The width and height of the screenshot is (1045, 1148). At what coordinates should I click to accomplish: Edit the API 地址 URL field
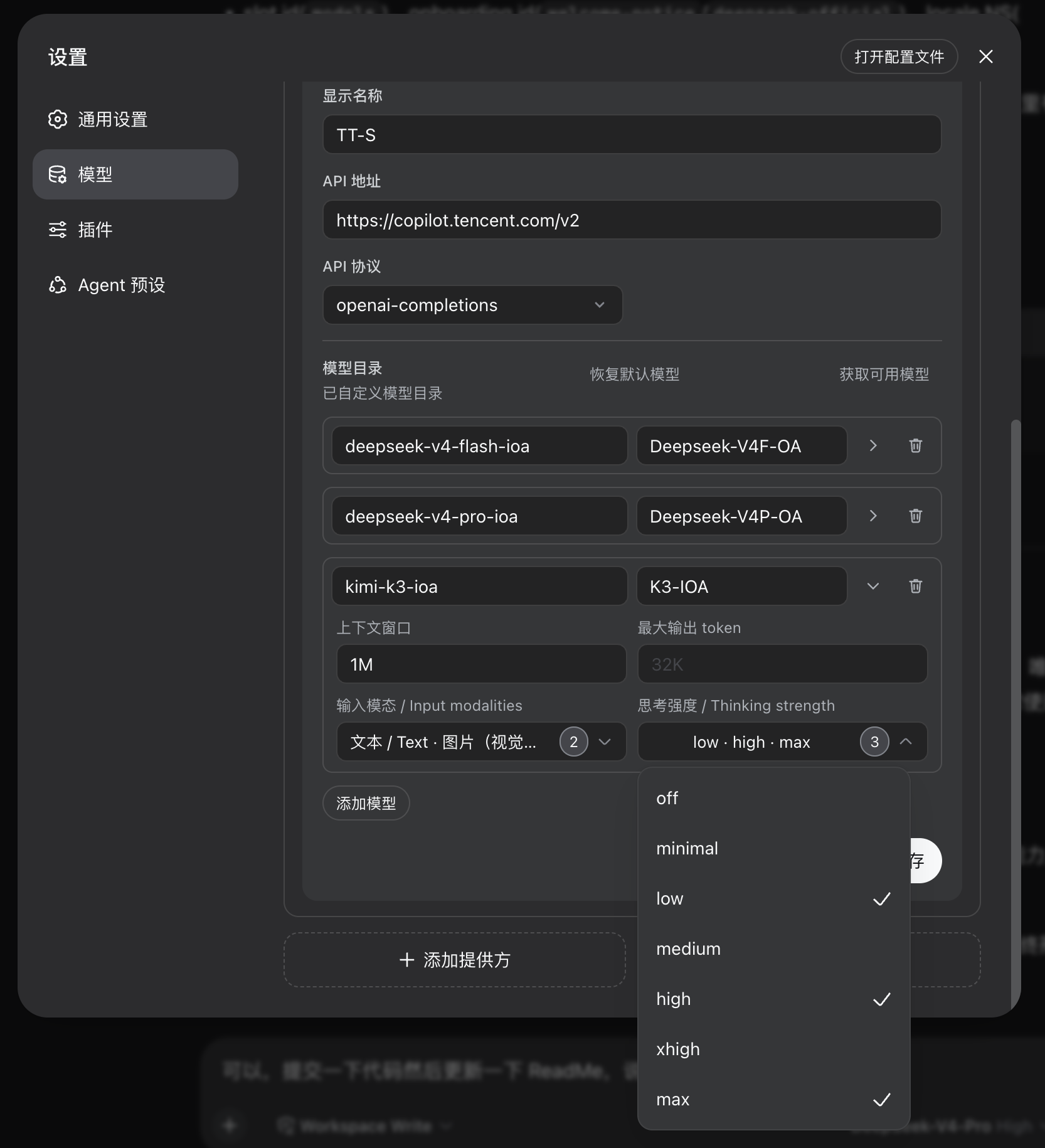click(x=632, y=220)
